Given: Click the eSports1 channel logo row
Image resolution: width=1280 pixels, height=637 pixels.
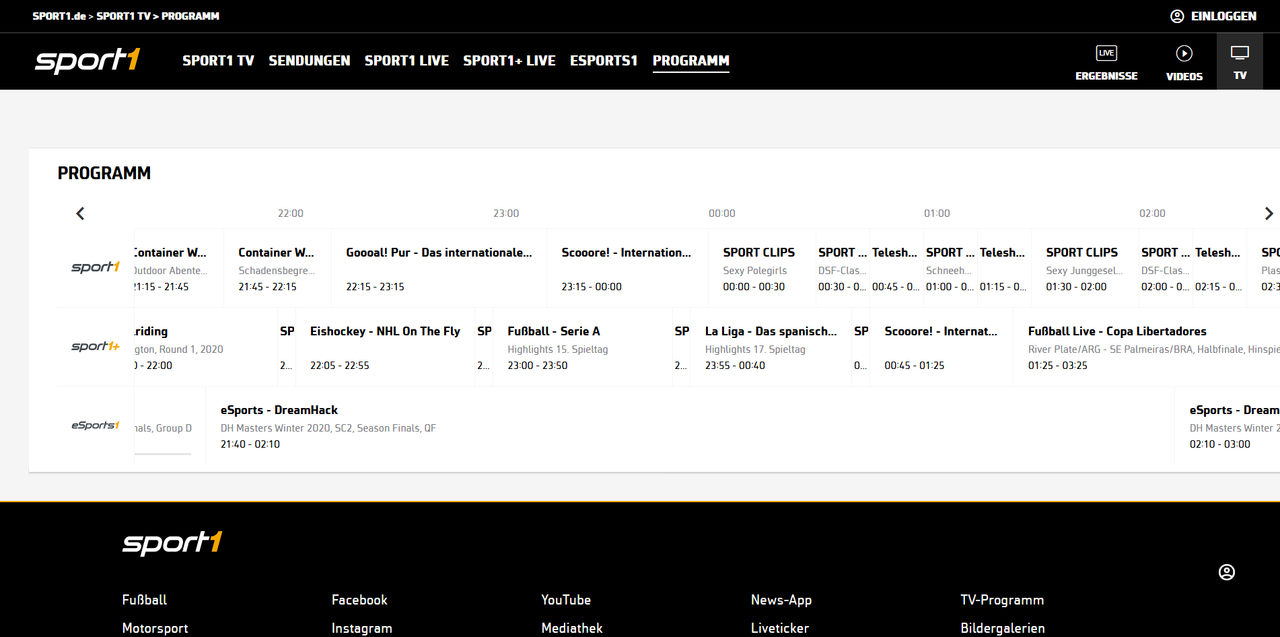Looking at the screenshot, I should click(x=95, y=425).
